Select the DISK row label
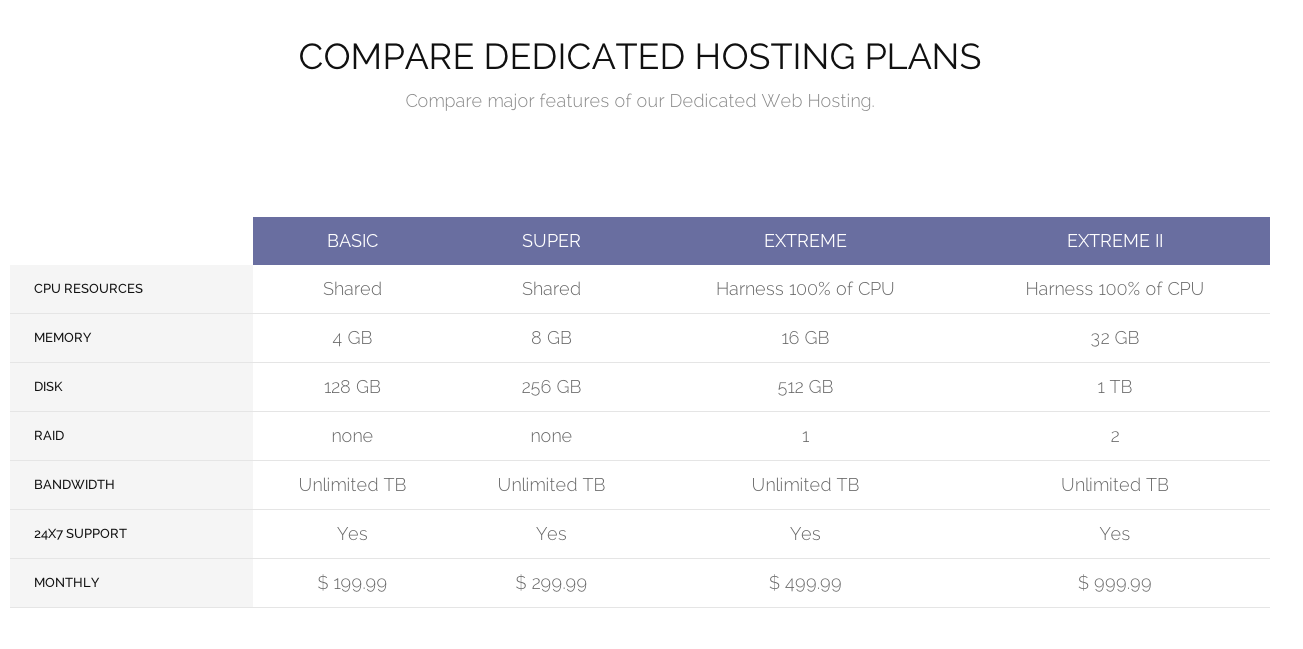The image size is (1303, 649). (x=48, y=387)
